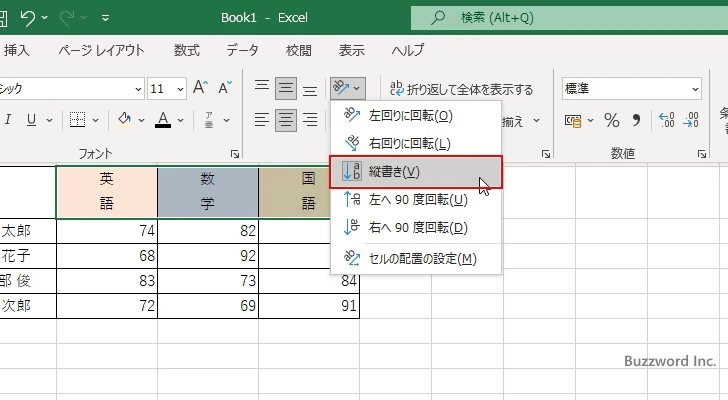This screenshot has width=728, height=400.
Task: Open the 挿入 ribbon tab
Action: 16,50
